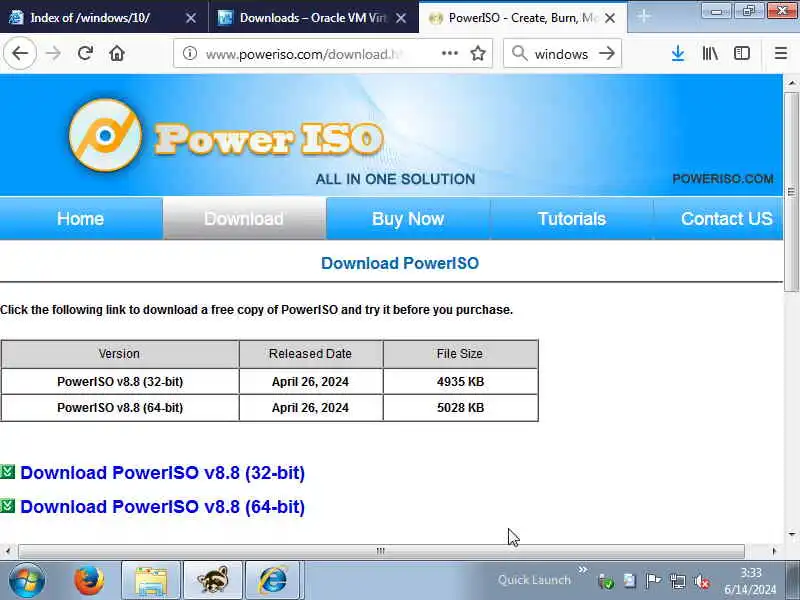Click the taskbar clock showing 3:33
Viewport: 800px width, 600px height.
point(751,581)
